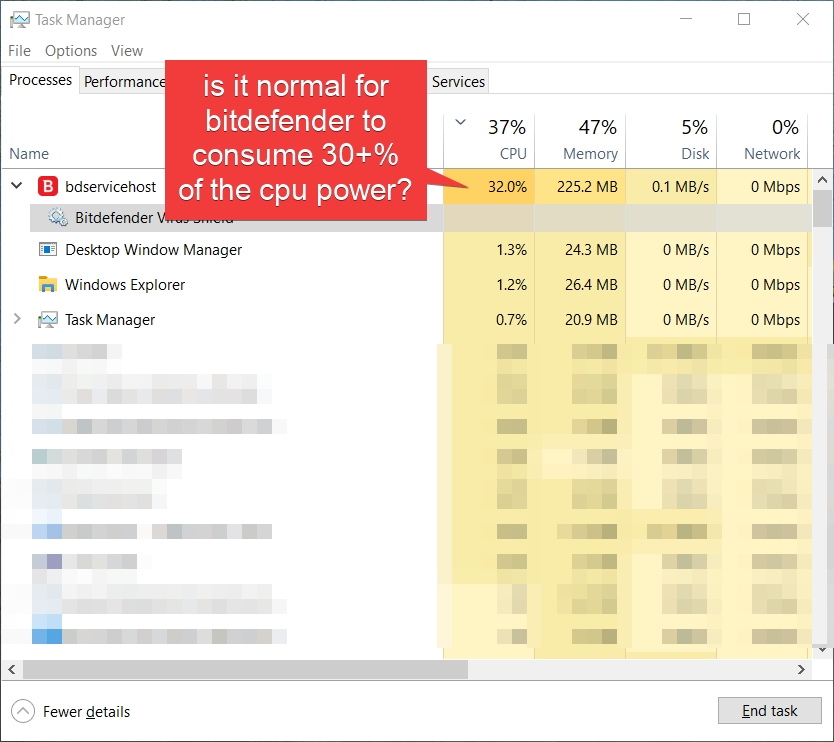Click the Task Manager process row icon

pyautogui.click(x=47, y=320)
